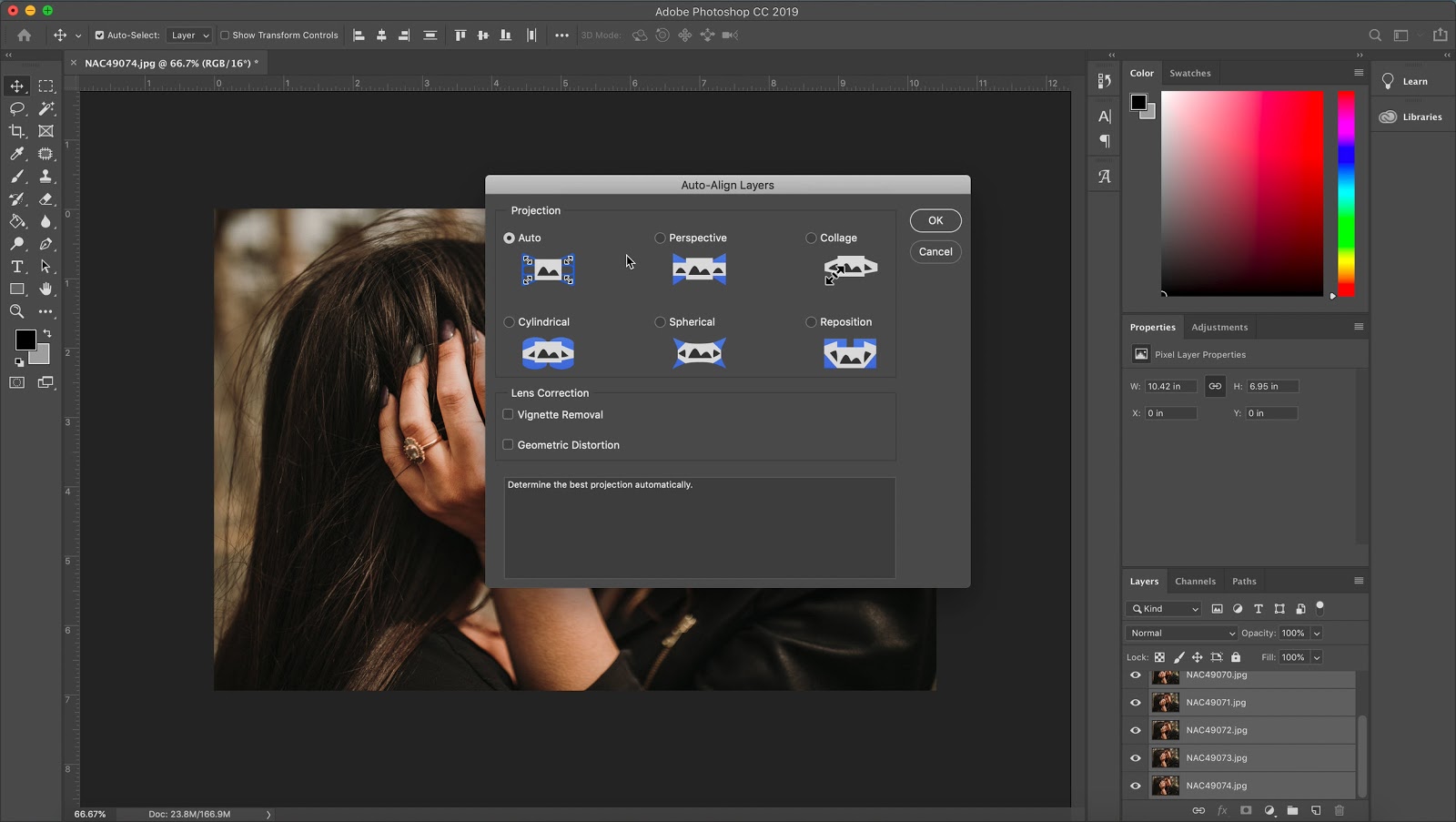Screen dimensions: 1456x822
Task: Confirm the dialog with OK
Action: tap(935, 220)
